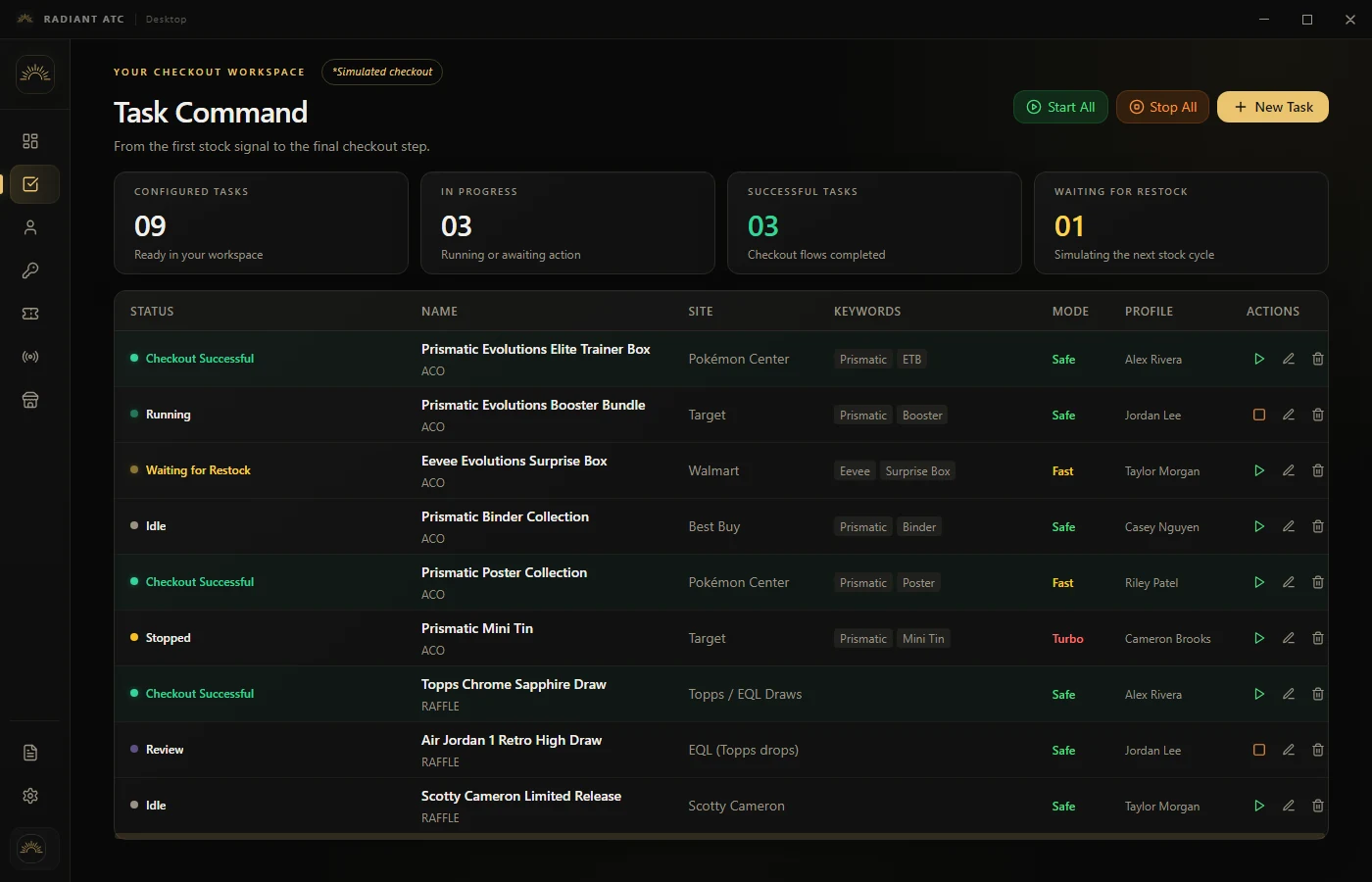Image resolution: width=1372 pixels, height=882 pixels.
Task: Click the horizontal scrollbar below the table
Action: [721, 836]
